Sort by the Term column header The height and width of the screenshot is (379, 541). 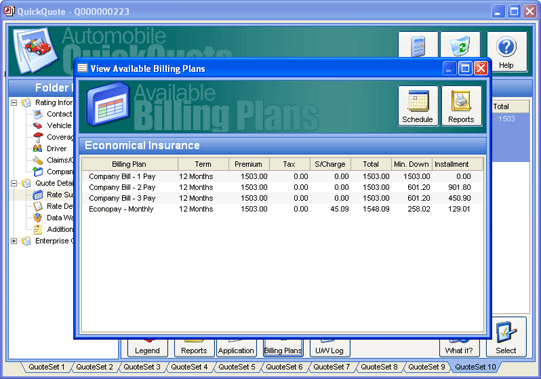pos(203,164)
